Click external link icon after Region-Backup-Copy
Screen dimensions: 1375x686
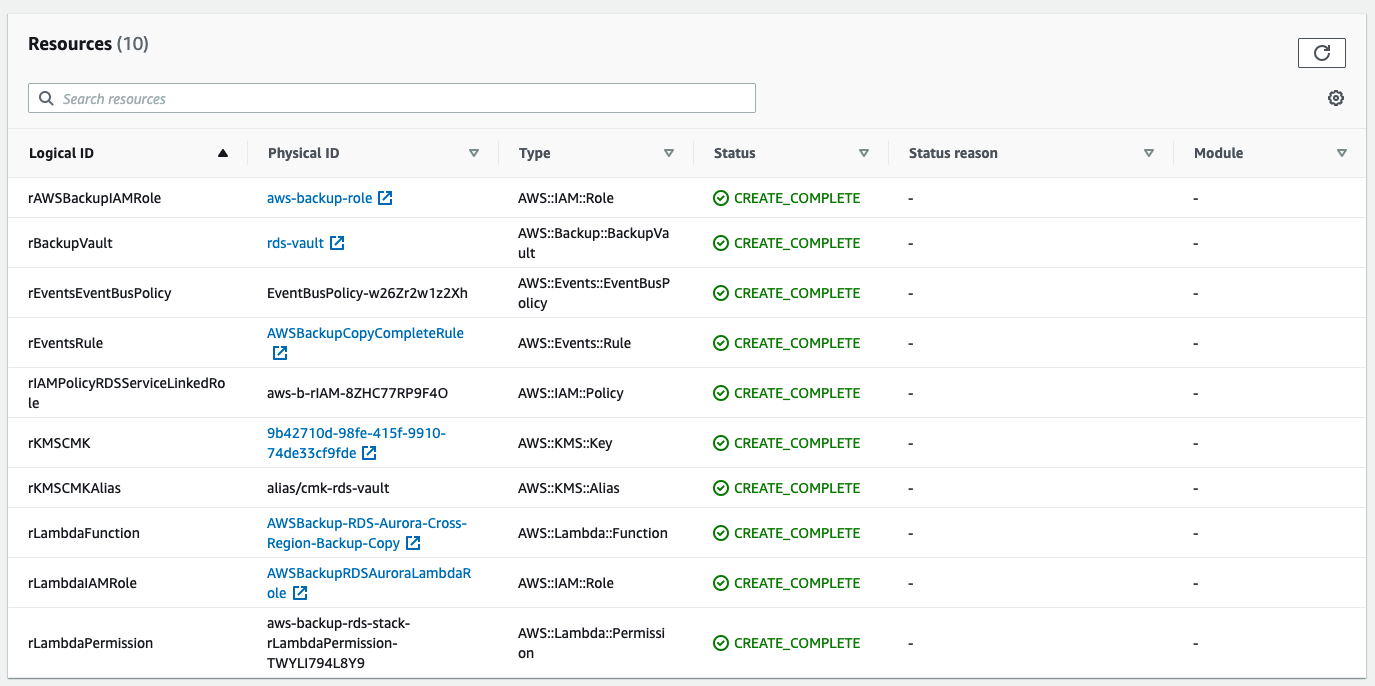pyautogui.click(x=413, y=543)
